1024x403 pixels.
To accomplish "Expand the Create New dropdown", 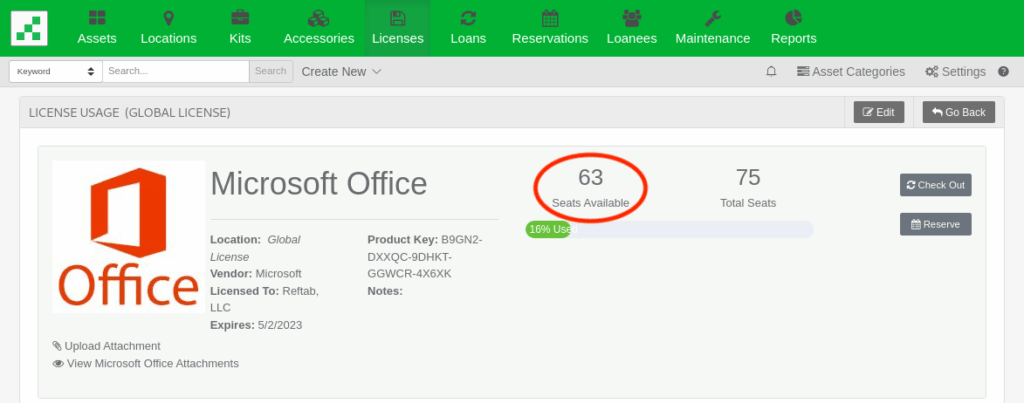I will (341, 72).
